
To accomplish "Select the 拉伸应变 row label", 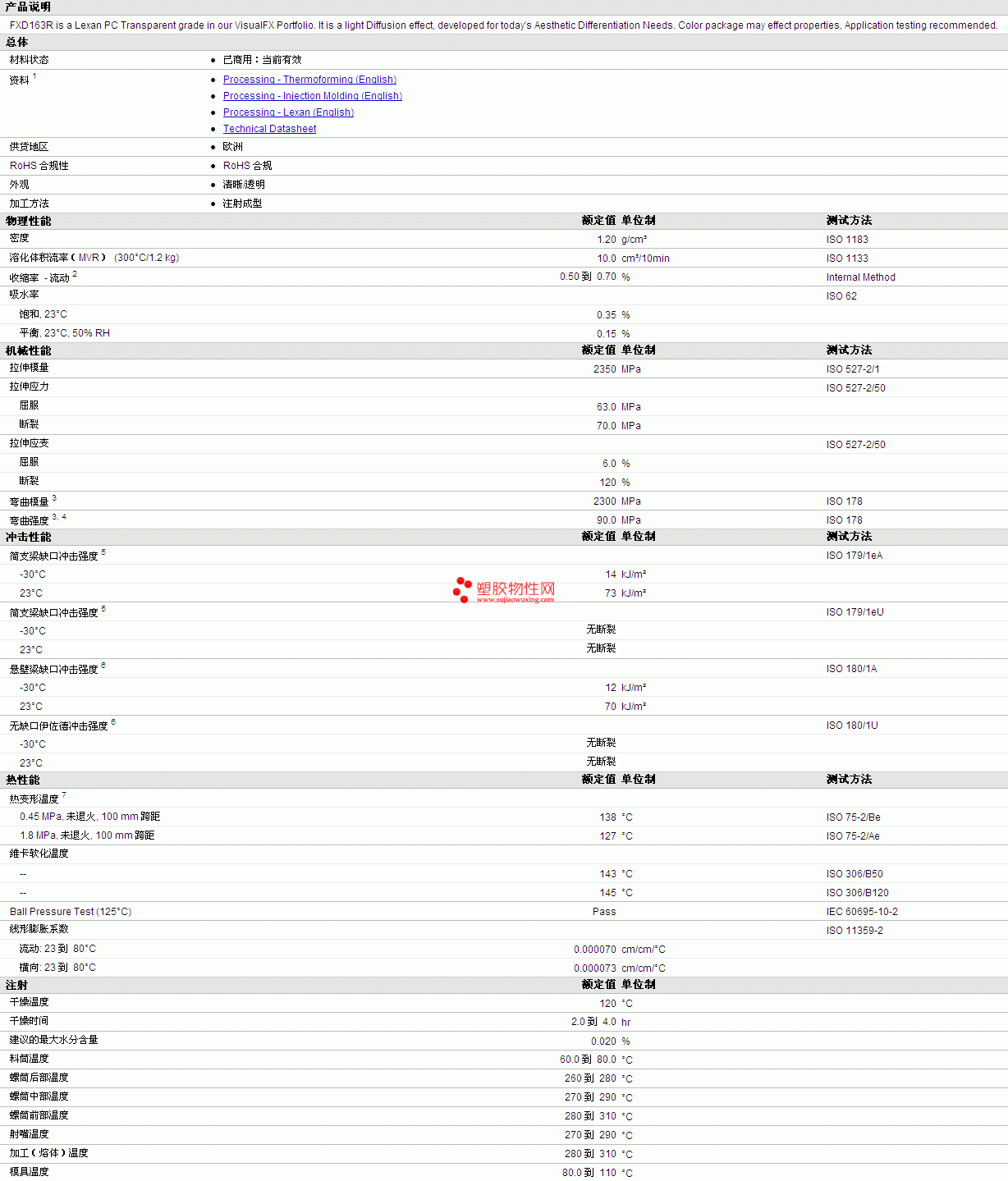I will (x=29, y=443).
